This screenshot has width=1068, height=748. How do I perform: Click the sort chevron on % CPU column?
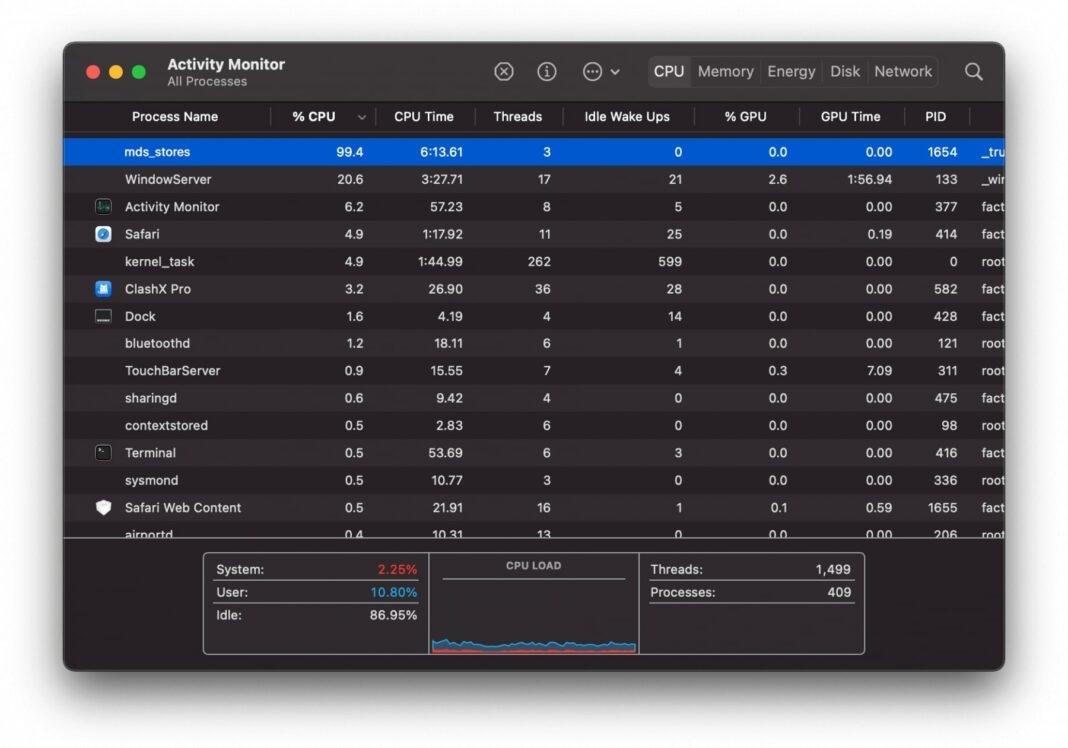pos(360,116)
